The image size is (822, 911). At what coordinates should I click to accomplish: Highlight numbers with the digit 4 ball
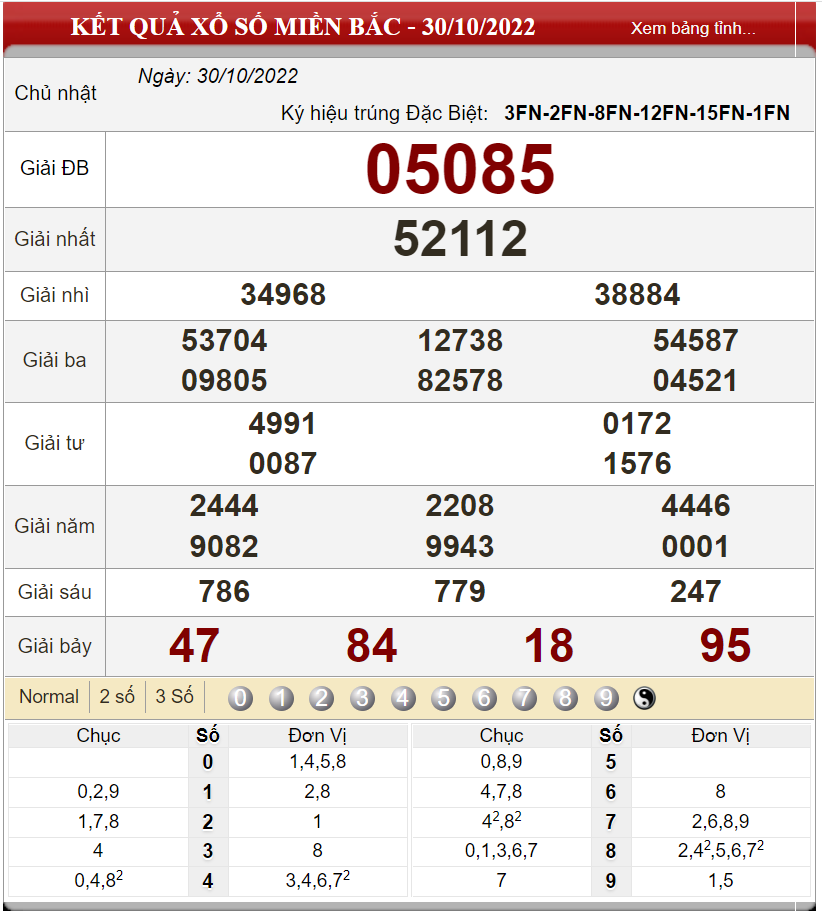pos(403,698)
